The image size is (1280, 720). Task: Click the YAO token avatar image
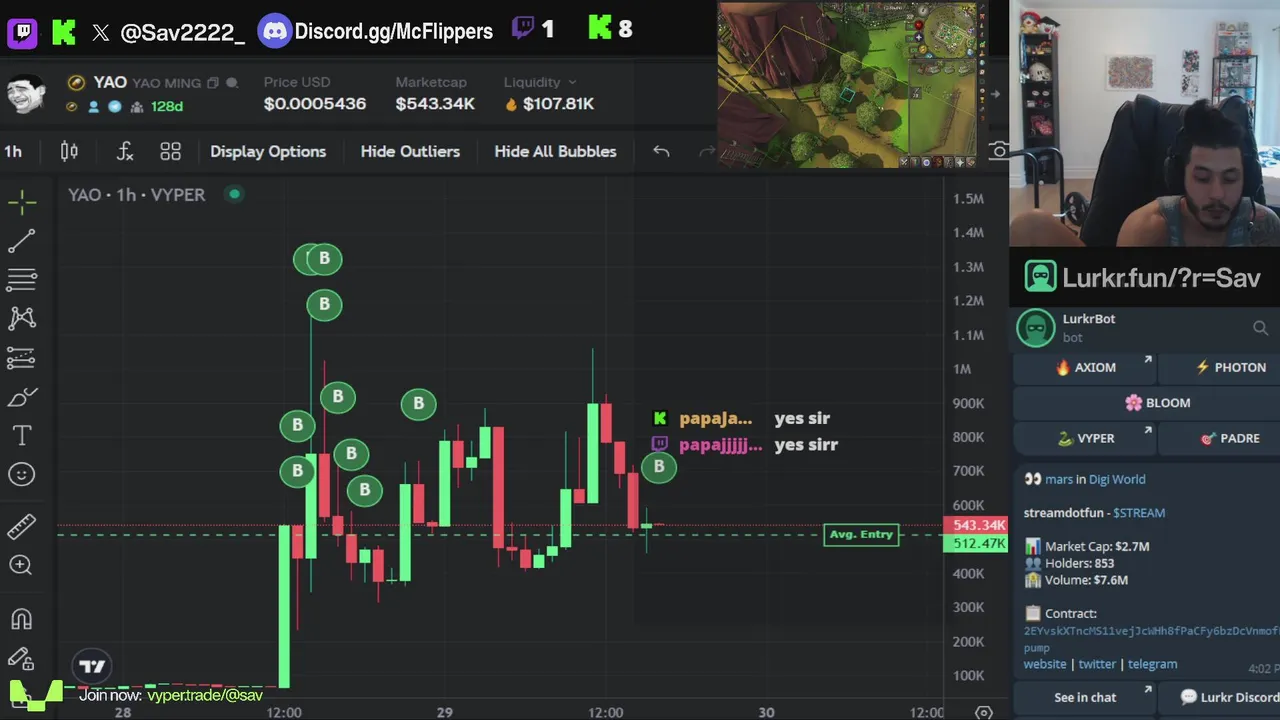click(26, 95)
